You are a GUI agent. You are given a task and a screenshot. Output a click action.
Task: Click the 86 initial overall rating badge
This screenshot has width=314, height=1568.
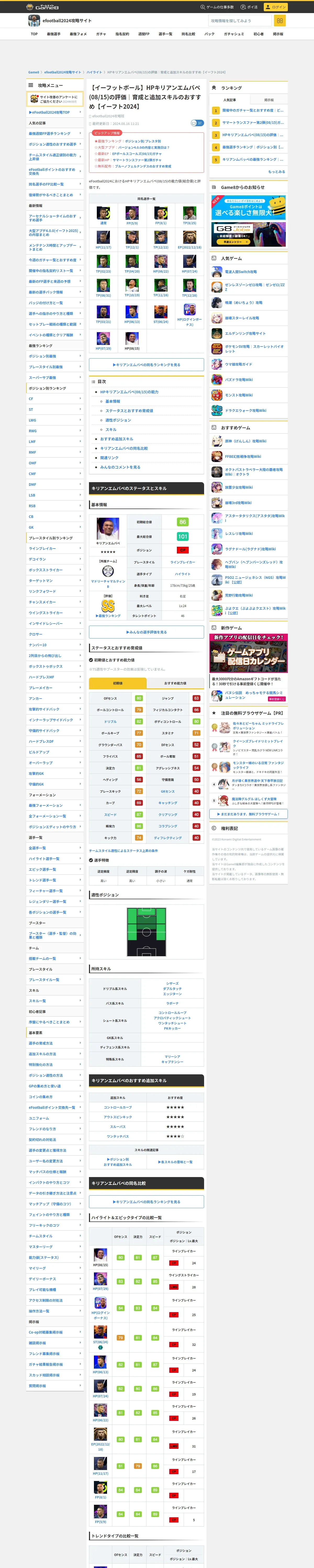click(x=182, y=522)
